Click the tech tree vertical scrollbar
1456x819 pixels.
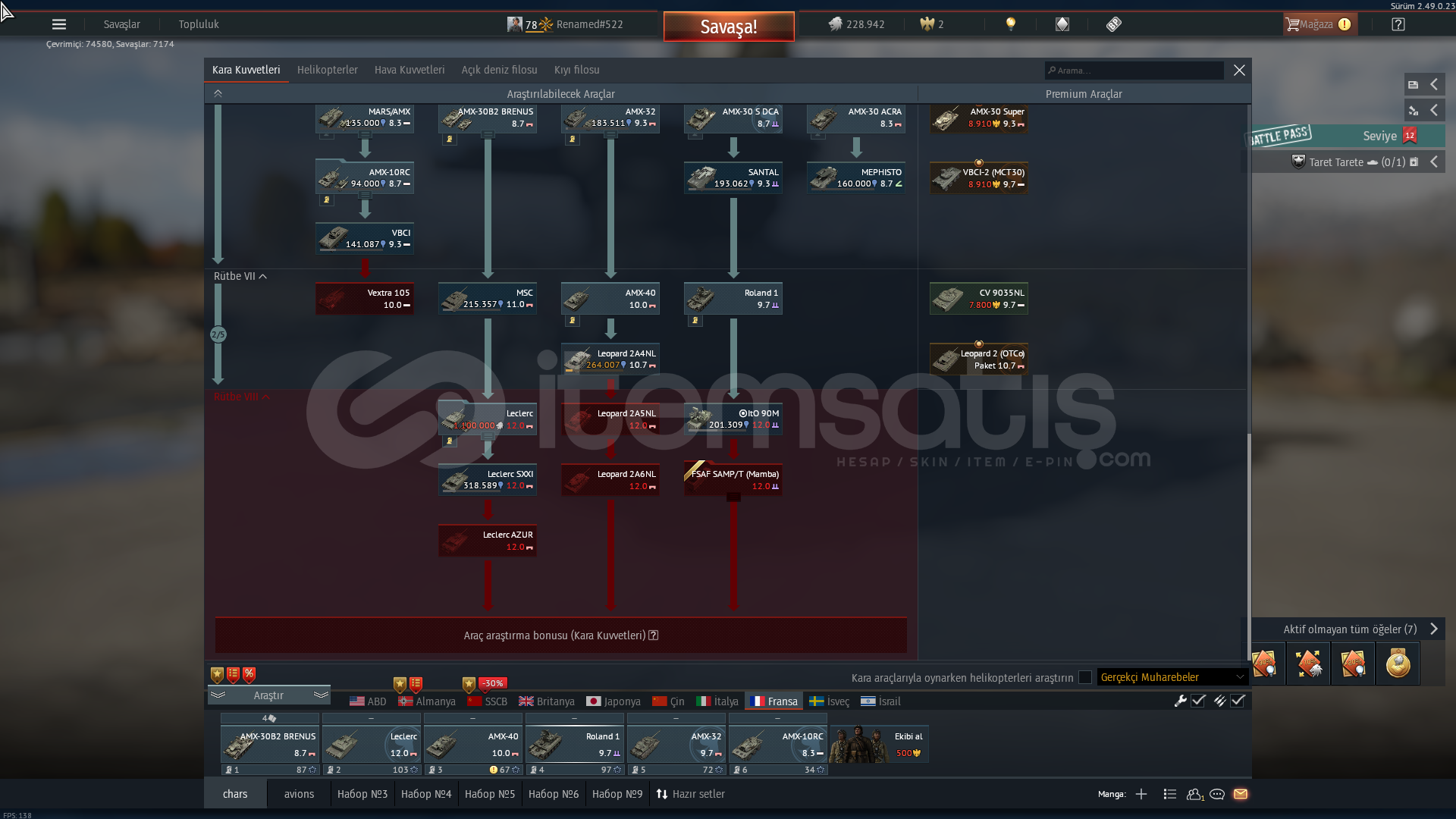pyautogui.click(x=1249, y=546)
